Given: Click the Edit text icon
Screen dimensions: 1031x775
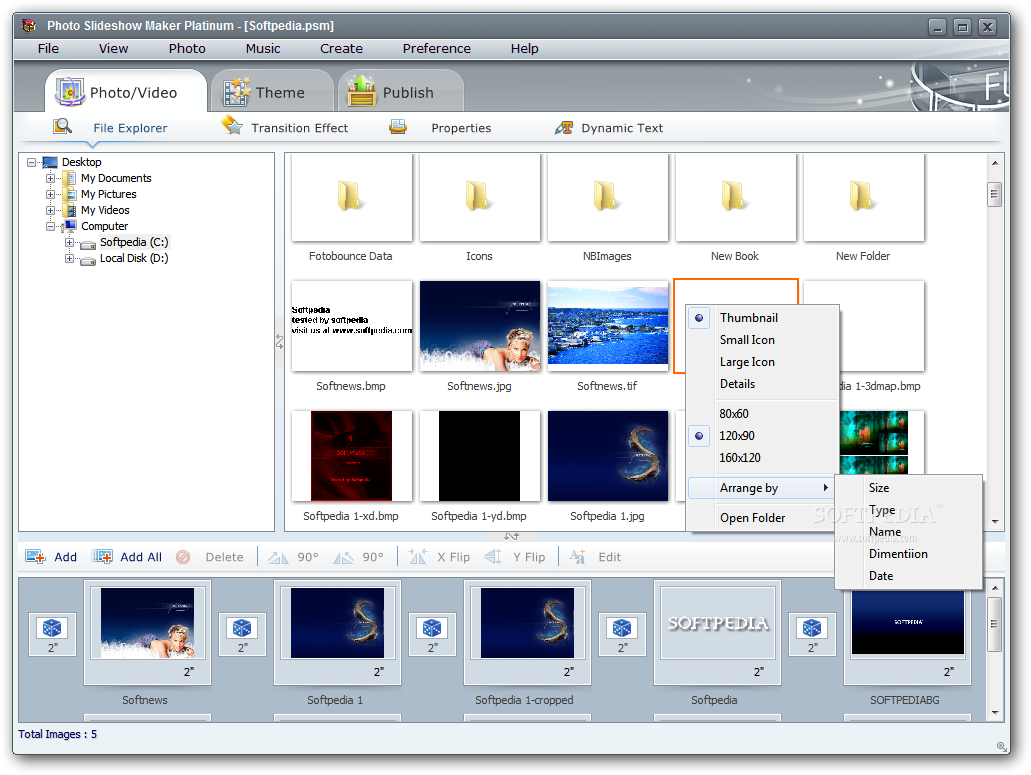Looking at the screenshot, I should 577,557.
